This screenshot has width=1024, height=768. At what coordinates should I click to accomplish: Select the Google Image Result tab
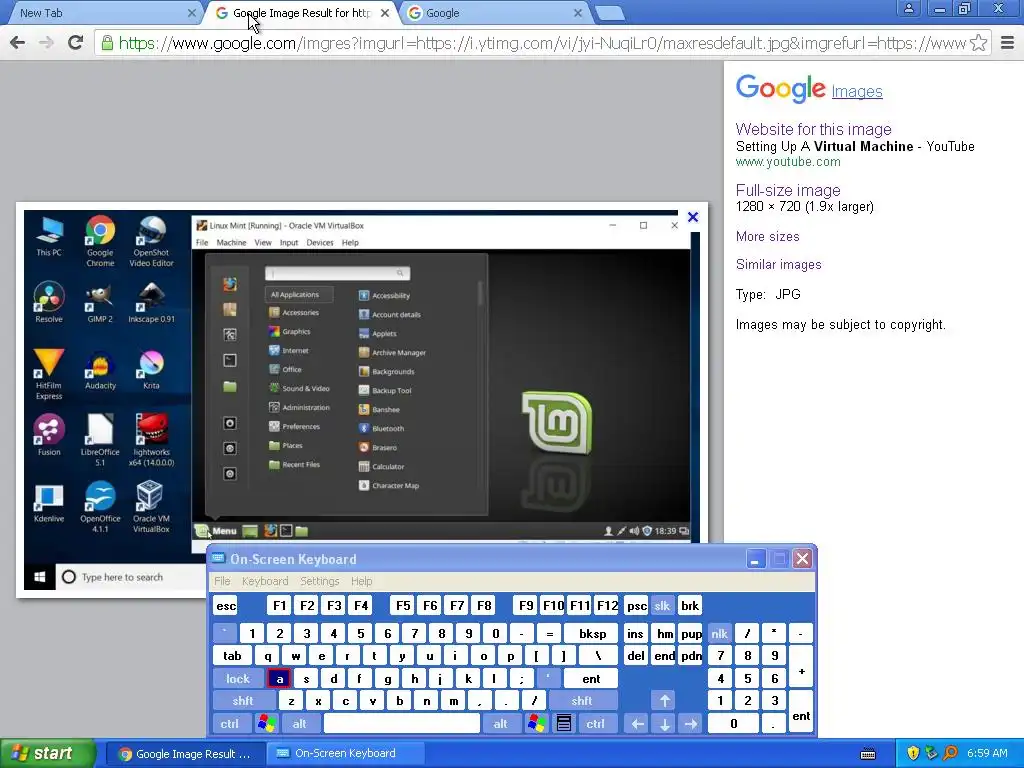(x=302, y=13)
